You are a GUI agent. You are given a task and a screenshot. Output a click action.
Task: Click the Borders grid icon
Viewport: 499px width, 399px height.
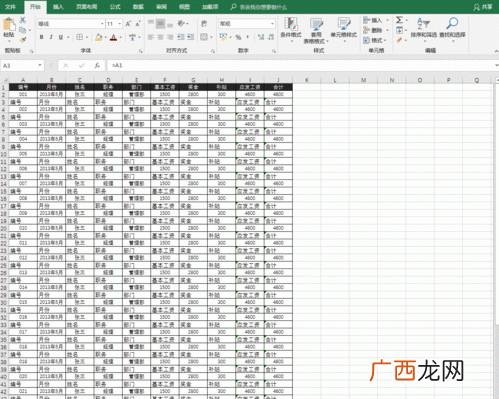(x=79, y=37)
